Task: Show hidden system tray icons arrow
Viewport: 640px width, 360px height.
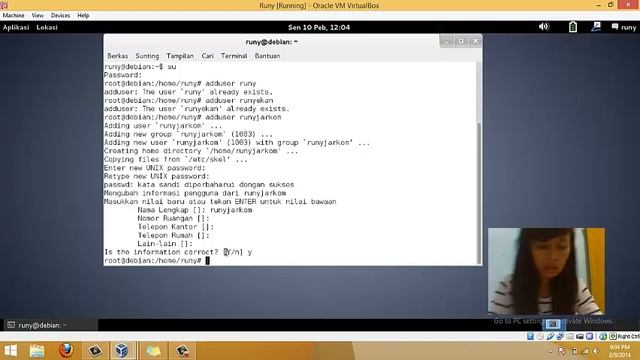Action: [x=551, y=351]
